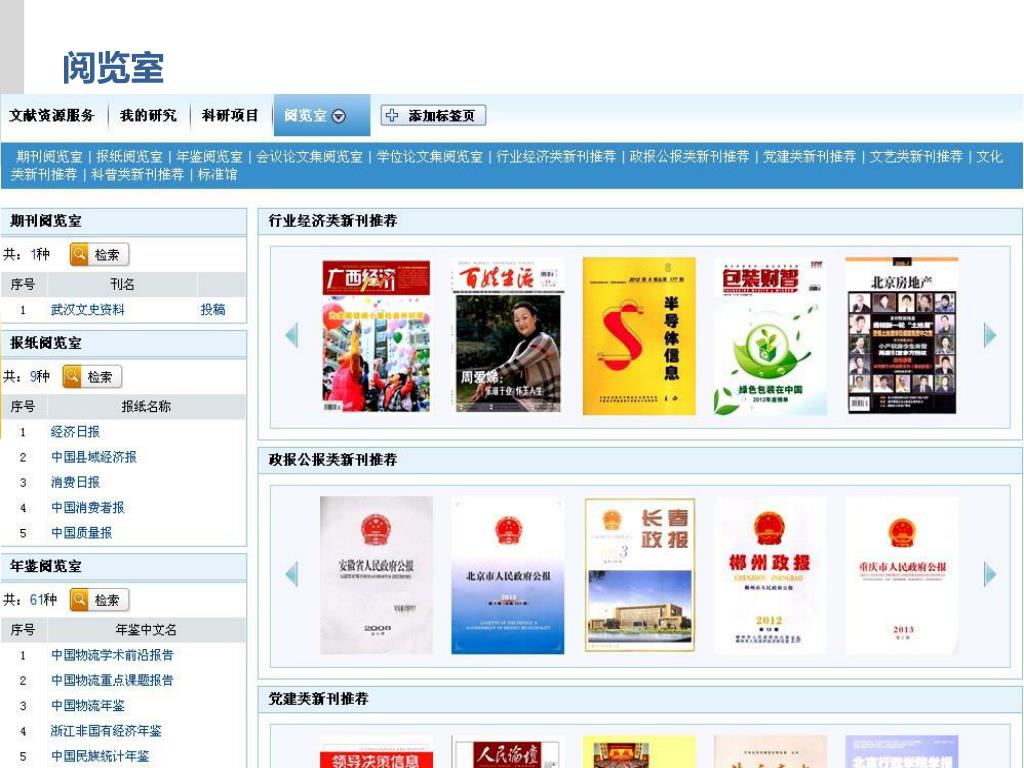
Task: Open newspaper 经济日报
Action: [75, 432]
